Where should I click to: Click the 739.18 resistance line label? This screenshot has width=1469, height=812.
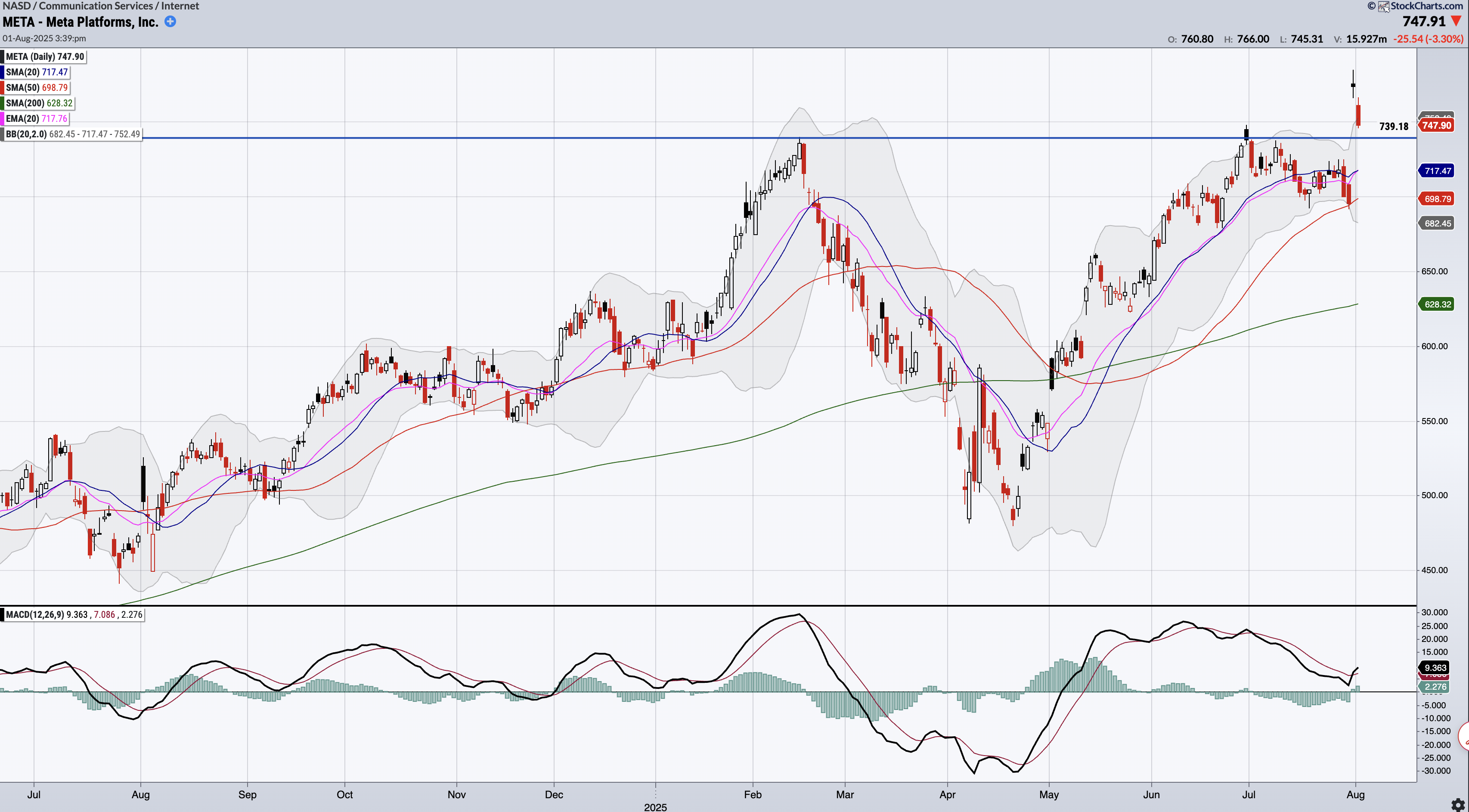point(1394,127)
